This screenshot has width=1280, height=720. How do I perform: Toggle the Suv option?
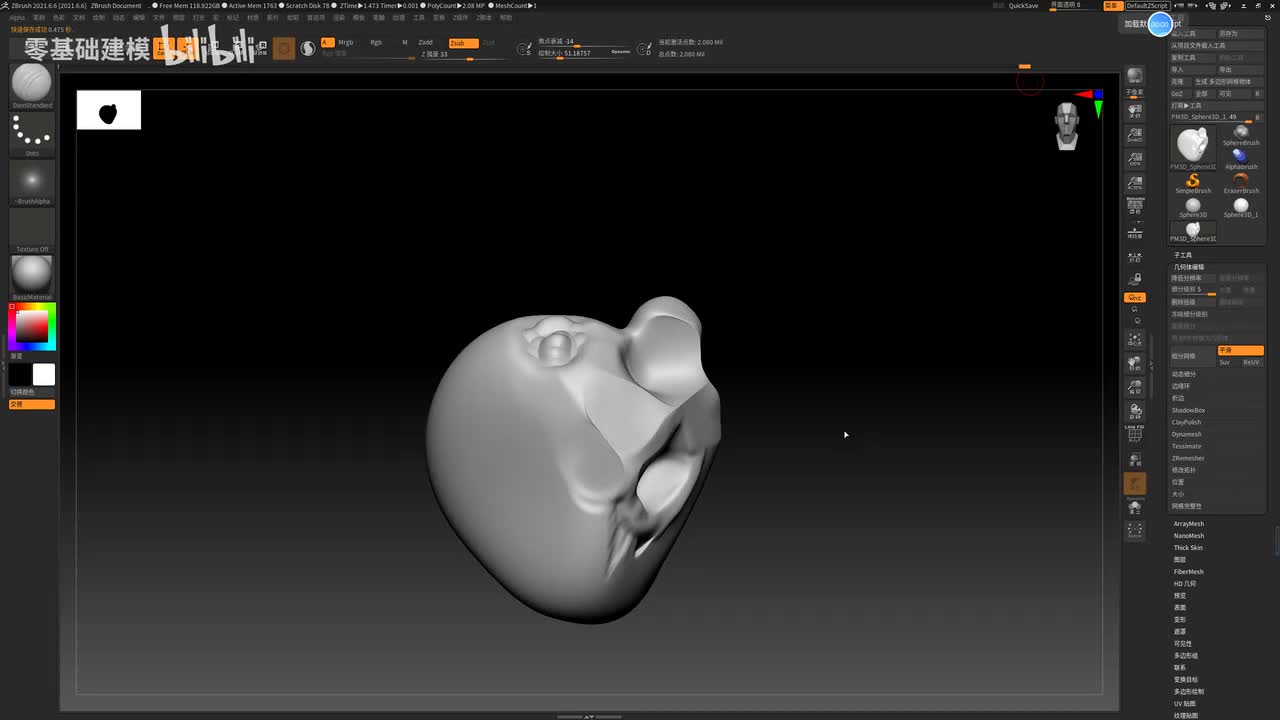coord(1224,362)
